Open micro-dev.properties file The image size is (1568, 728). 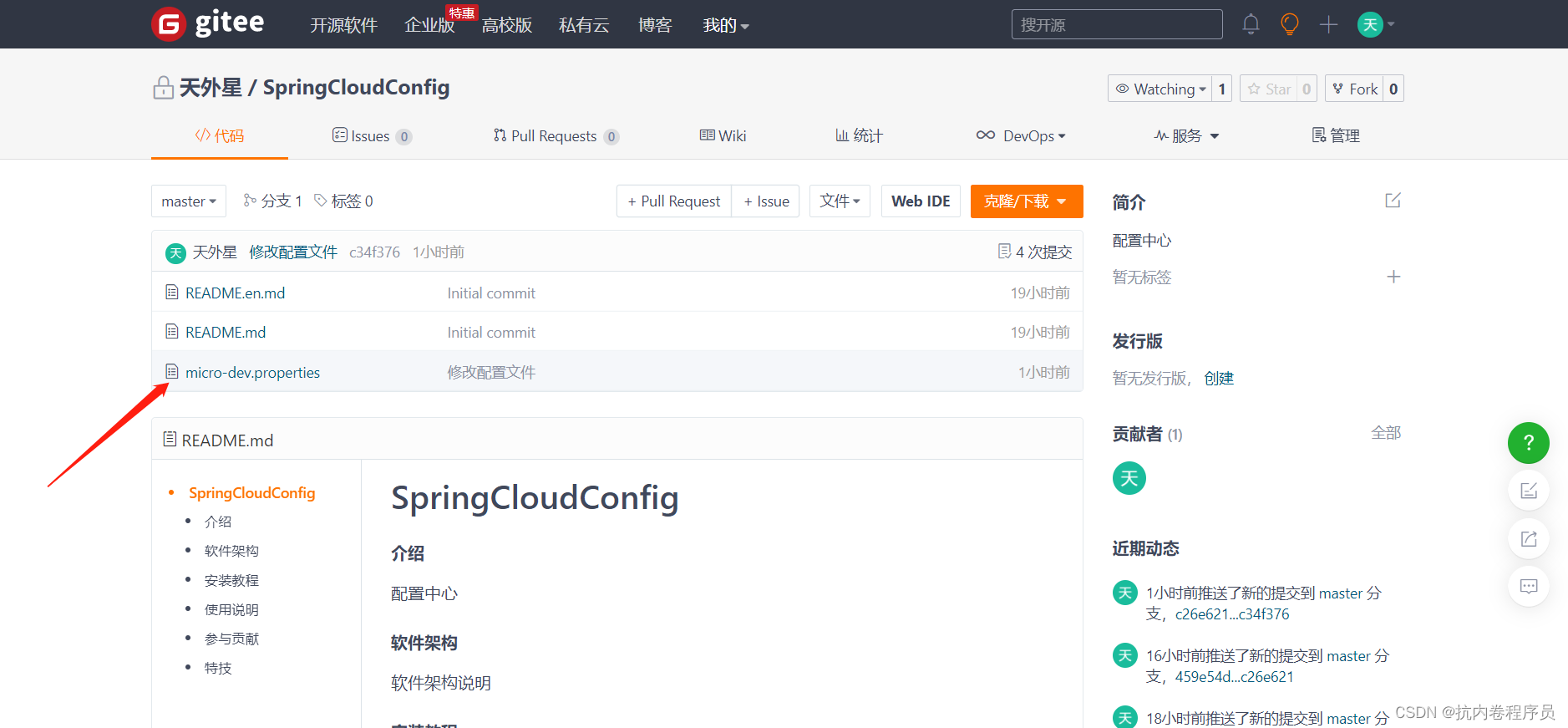(253, 372)
